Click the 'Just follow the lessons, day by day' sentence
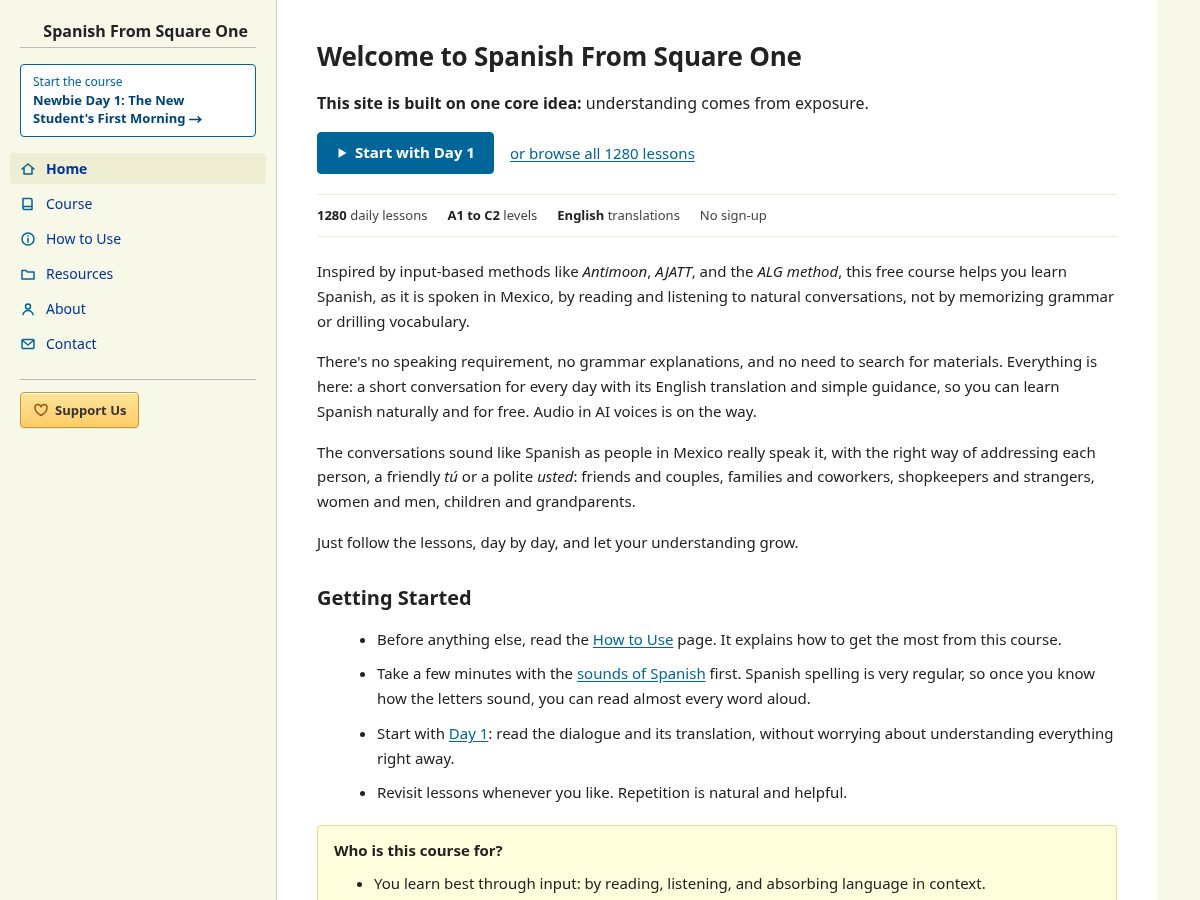Image resolution: width=1200 pixels, height=900 pixels. pos(557,543)
